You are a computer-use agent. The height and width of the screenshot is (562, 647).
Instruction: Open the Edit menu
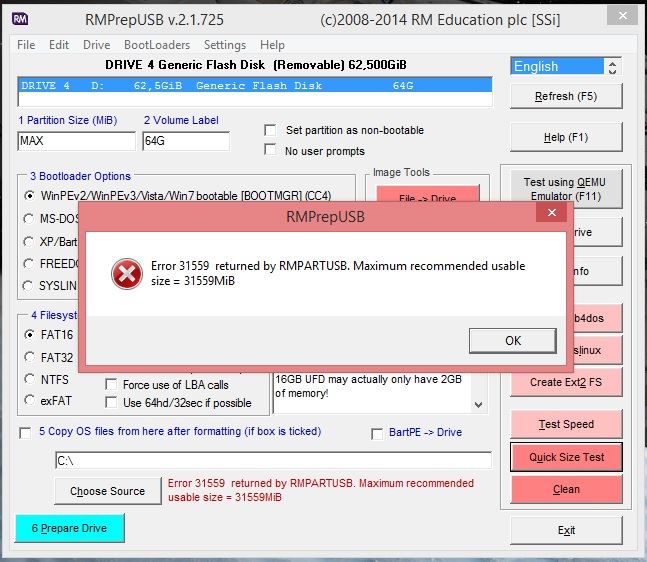59,45
